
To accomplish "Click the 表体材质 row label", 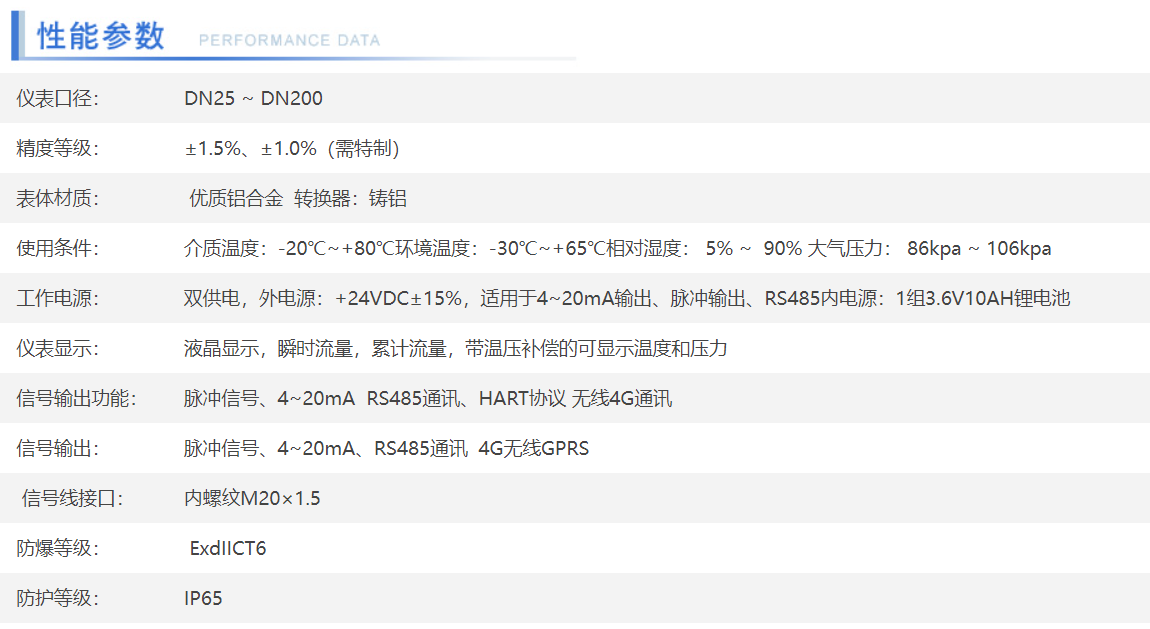I will (x=58, y=198).
